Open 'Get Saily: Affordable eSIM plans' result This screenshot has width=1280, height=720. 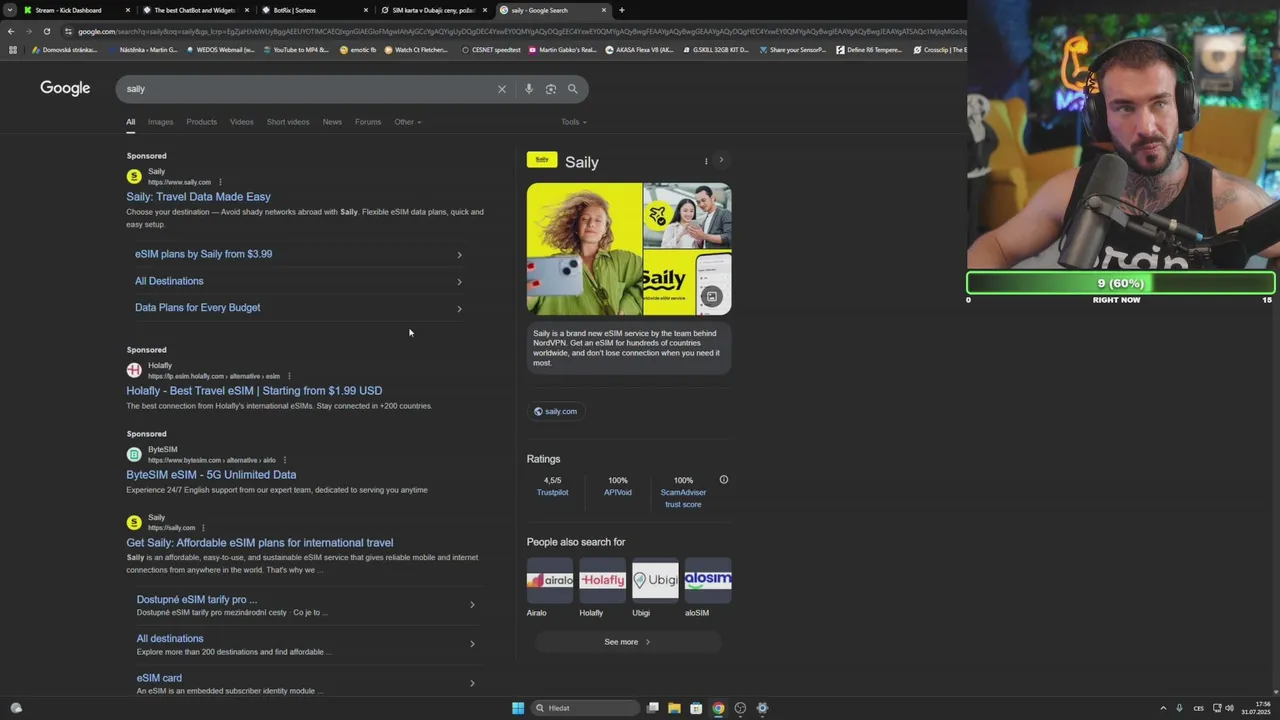click(260, 543)
